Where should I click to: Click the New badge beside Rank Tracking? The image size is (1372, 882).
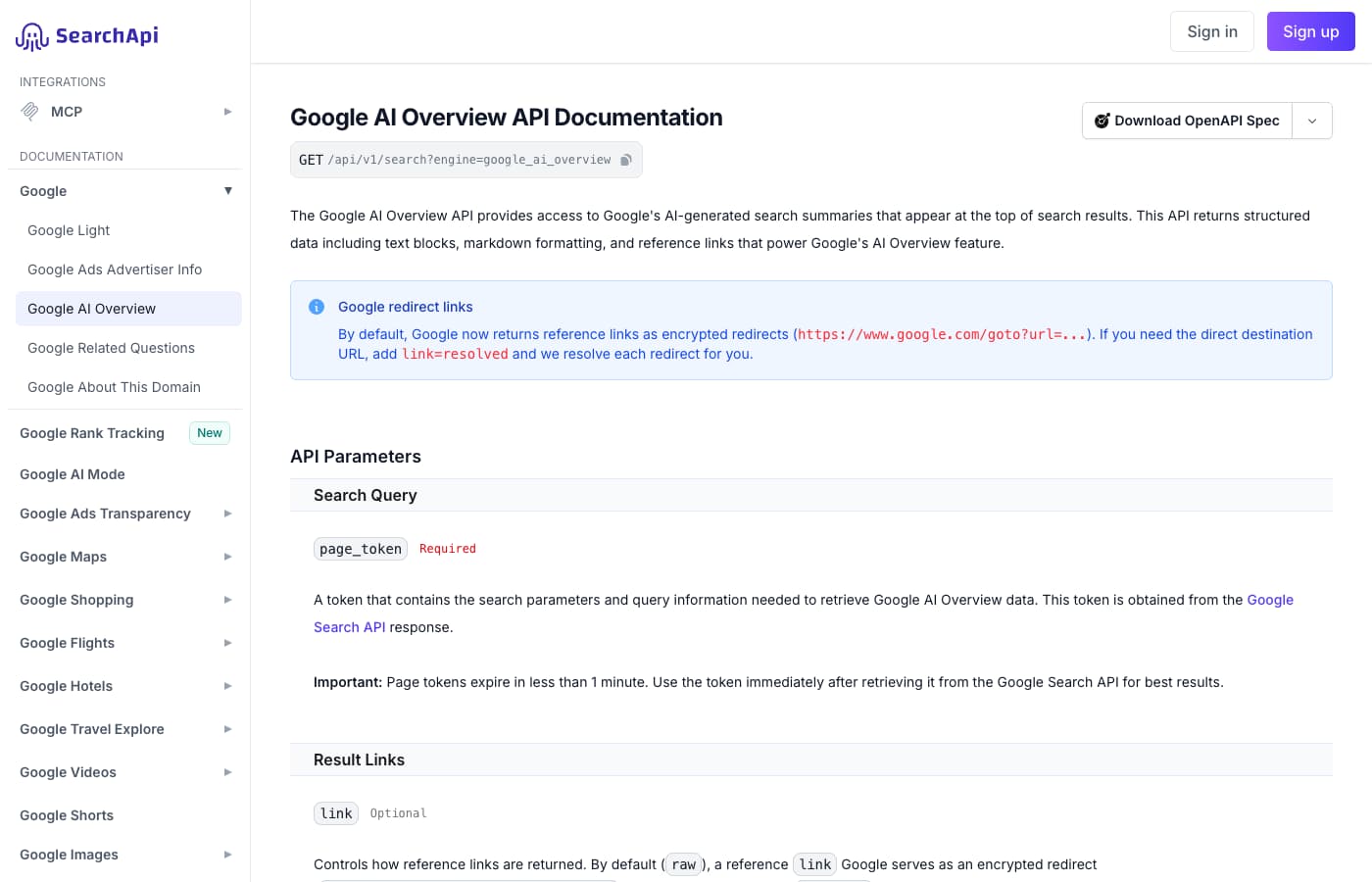pyautogui.click(x=210, y=433)
